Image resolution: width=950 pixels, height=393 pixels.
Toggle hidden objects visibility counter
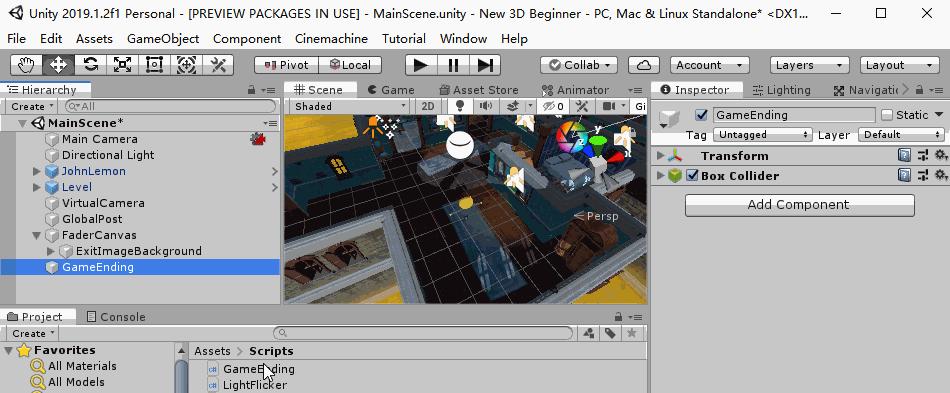pos(553,107)
